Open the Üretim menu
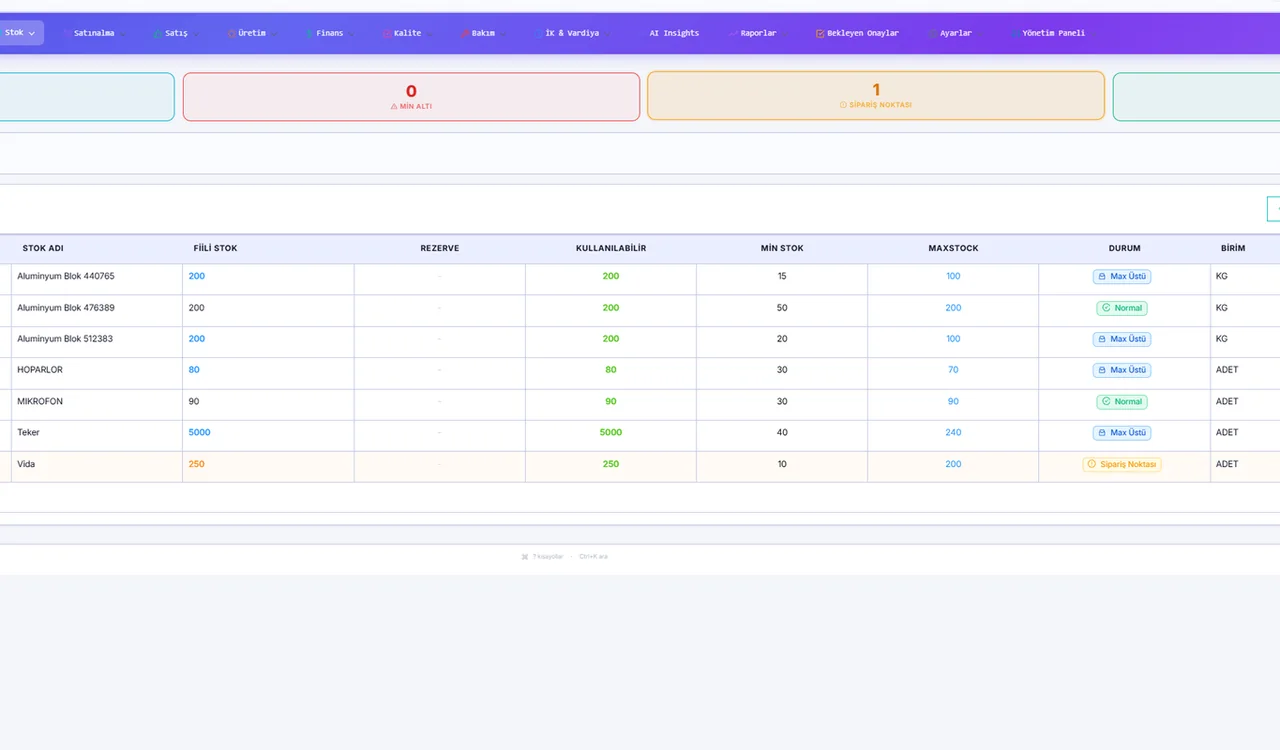This screenshot has width=1280, height=750. click(x=252, y=33)
